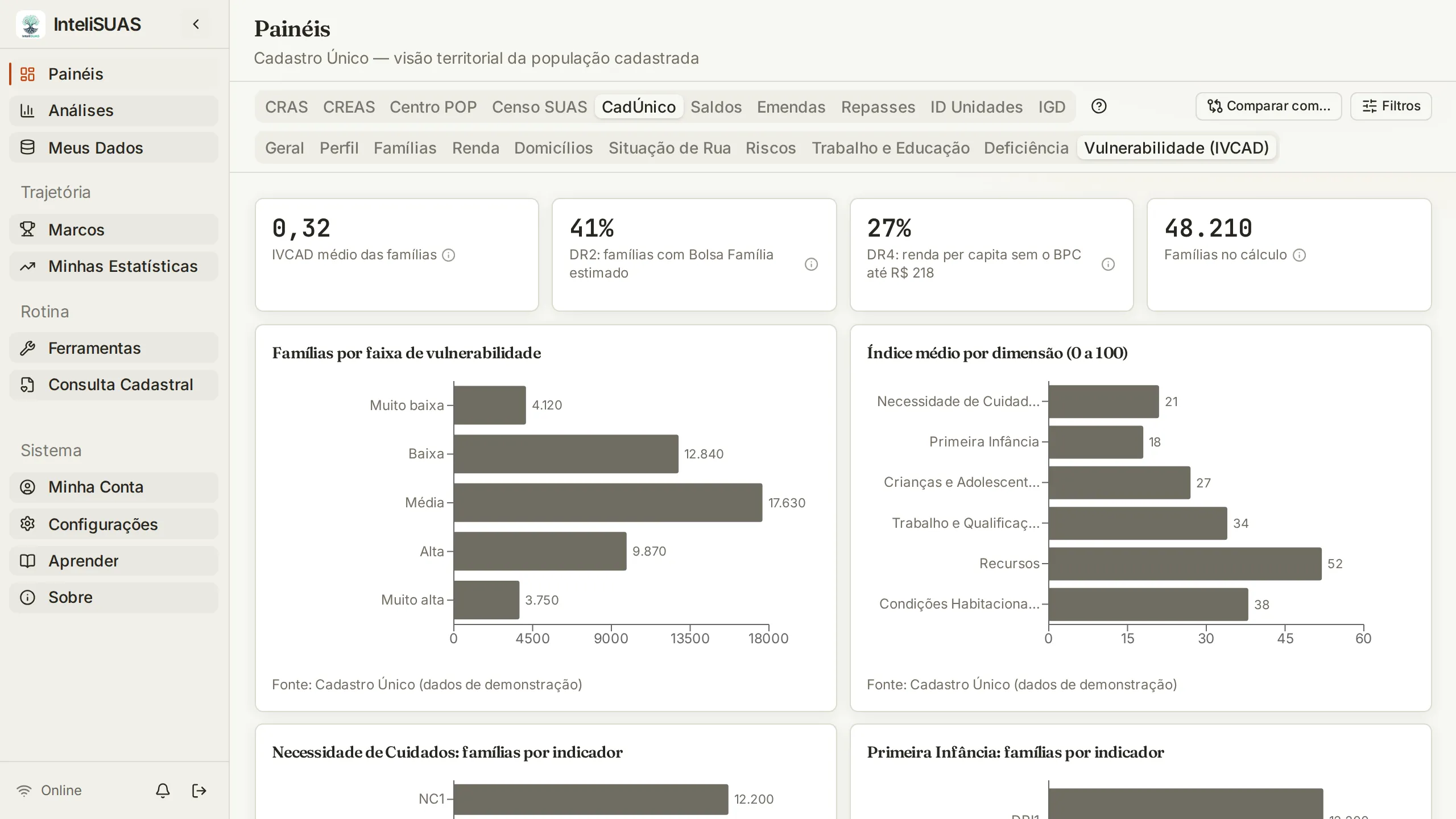
Task: Switch to the Censo SUAS tab
Action: tap(539, 107)
